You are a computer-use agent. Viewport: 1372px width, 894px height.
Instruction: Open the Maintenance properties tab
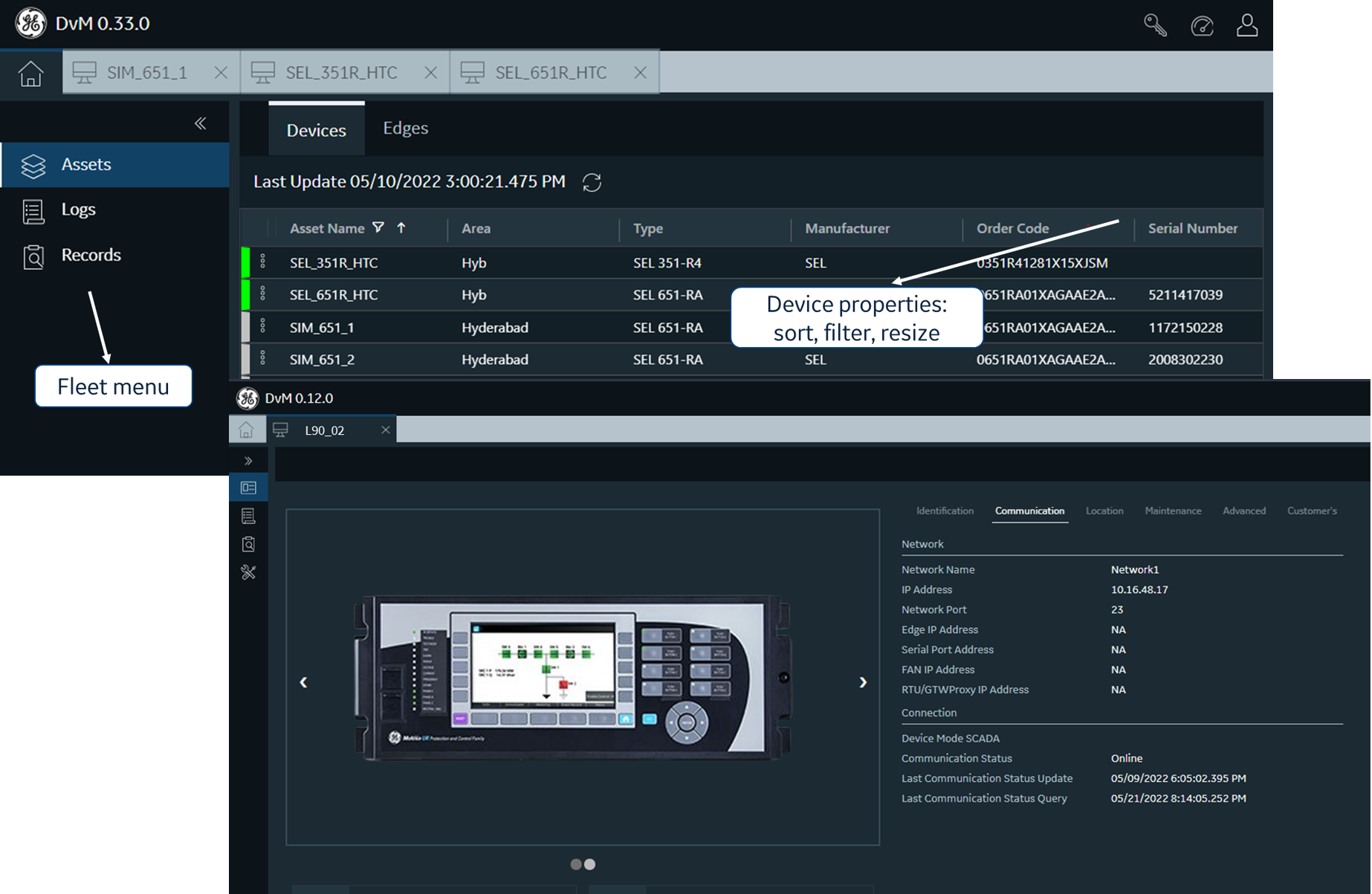(x=1173, y=511)
